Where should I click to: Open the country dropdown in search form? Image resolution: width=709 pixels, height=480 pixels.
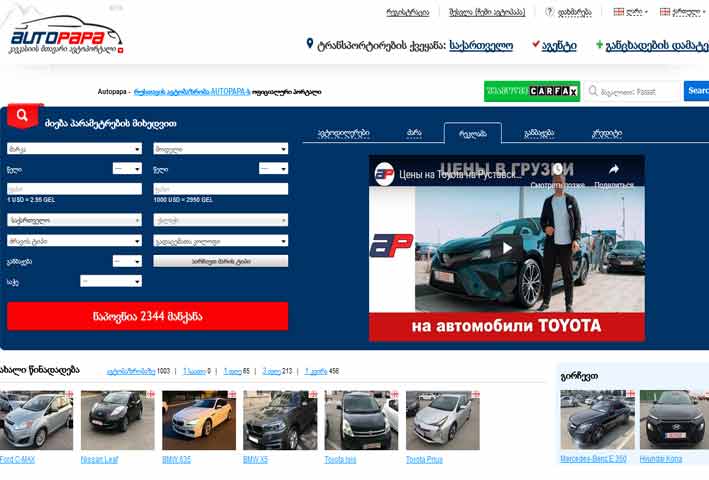(x=74, y=220)
